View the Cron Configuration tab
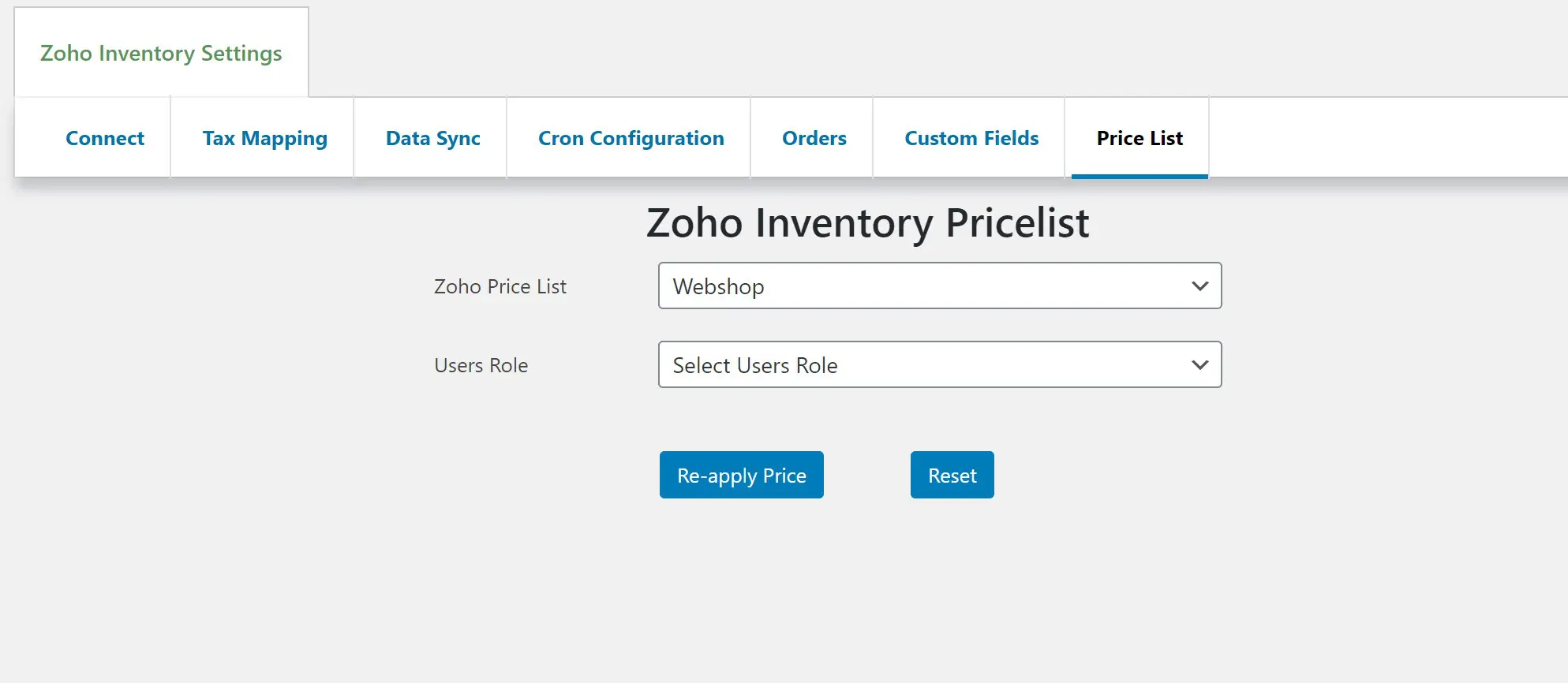 coord(631,138)
